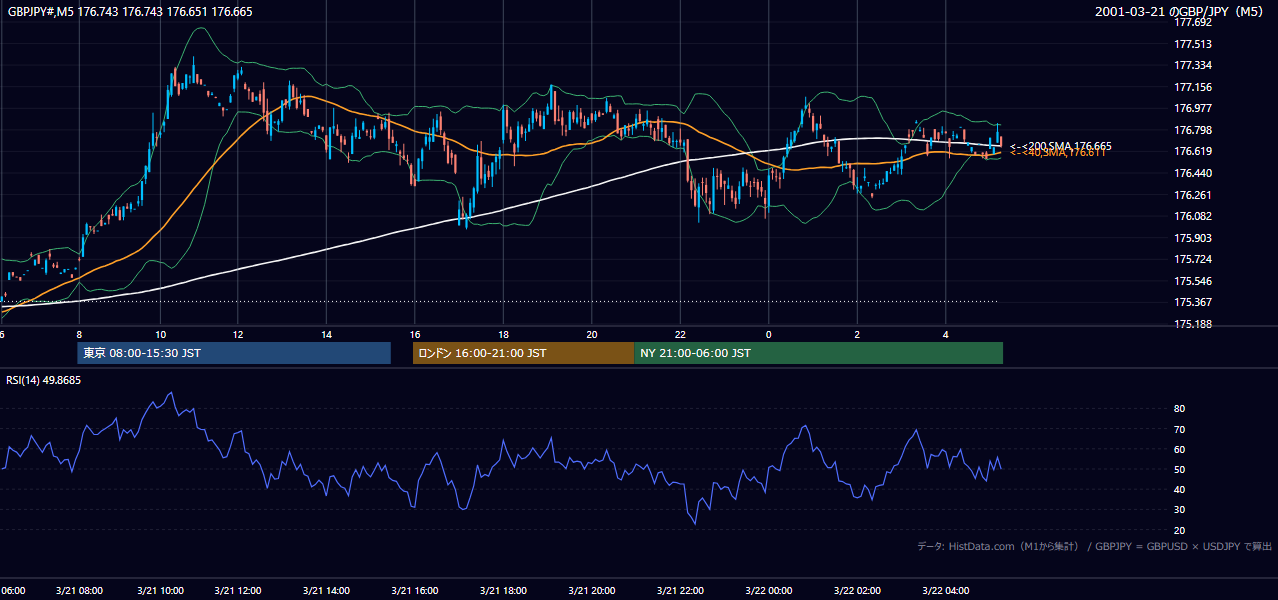This screenshot has width=1278, height=600.
Task: Click the 3/21 20:00 time axis label
Action: point(592,591)
